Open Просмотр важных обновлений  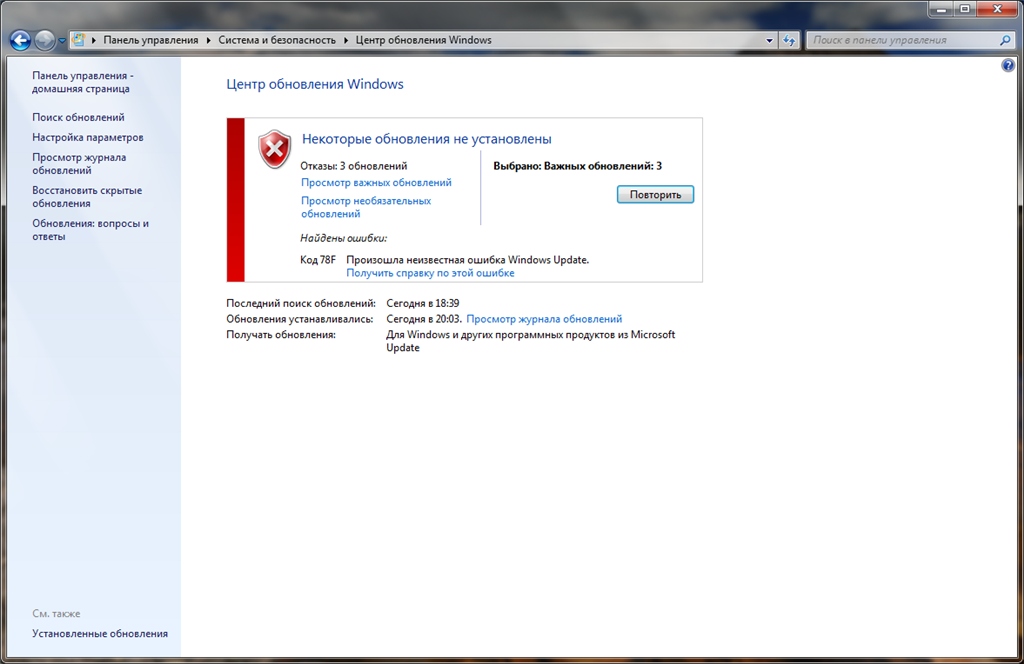[x=376, y=183]
